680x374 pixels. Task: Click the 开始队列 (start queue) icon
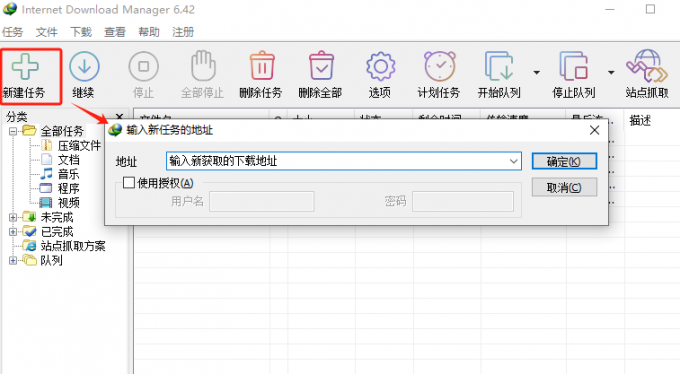tap(499, 66)
